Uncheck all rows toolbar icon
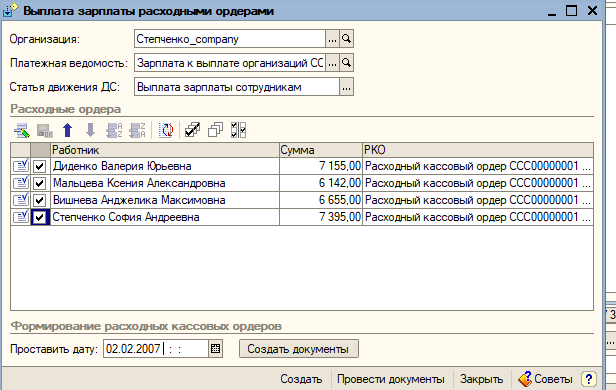 (215, 130)
